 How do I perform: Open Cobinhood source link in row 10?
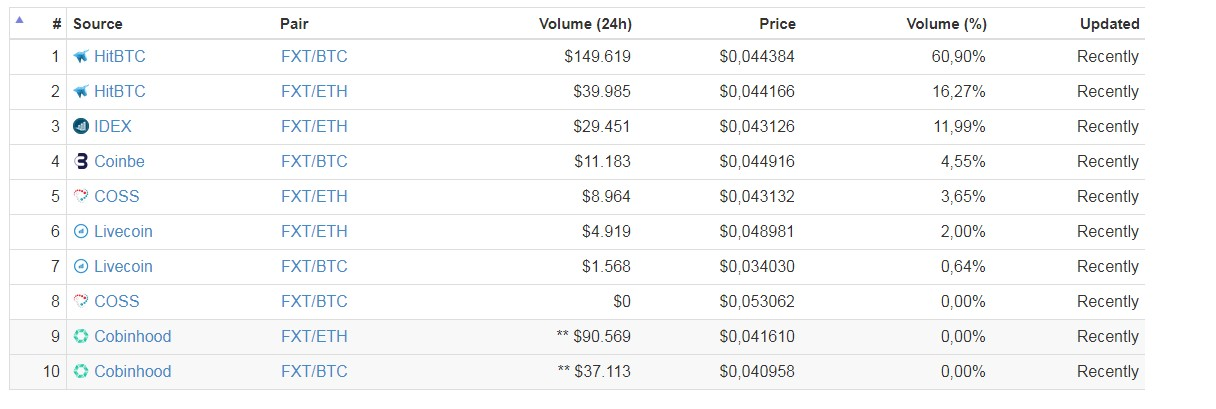tap(132, 372)
